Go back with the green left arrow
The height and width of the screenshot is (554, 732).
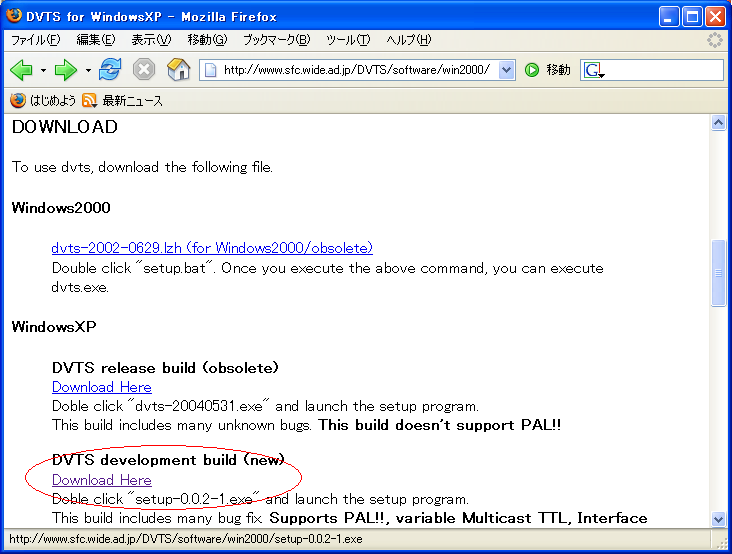(21, 70)
